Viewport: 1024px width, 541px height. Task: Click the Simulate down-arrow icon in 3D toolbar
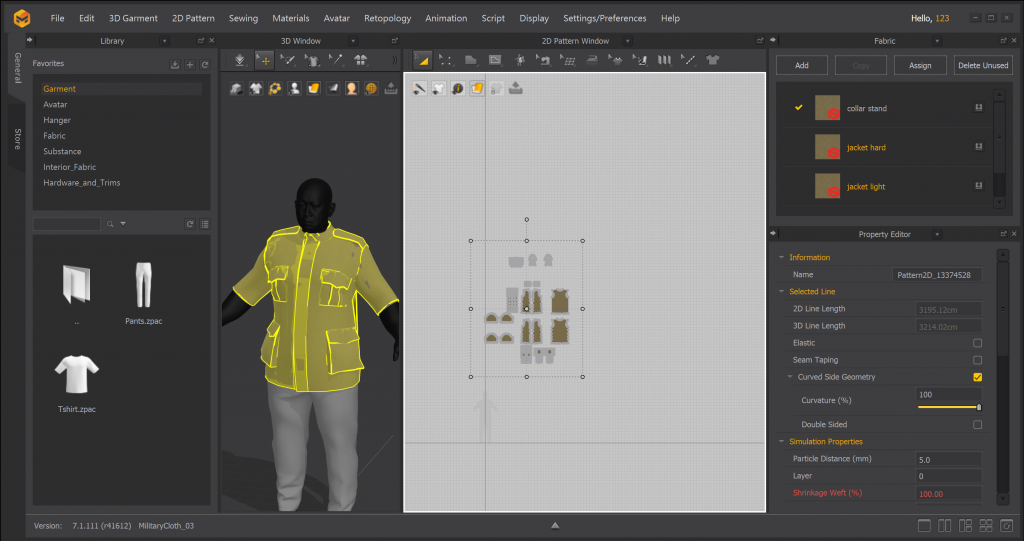[240, 60]
